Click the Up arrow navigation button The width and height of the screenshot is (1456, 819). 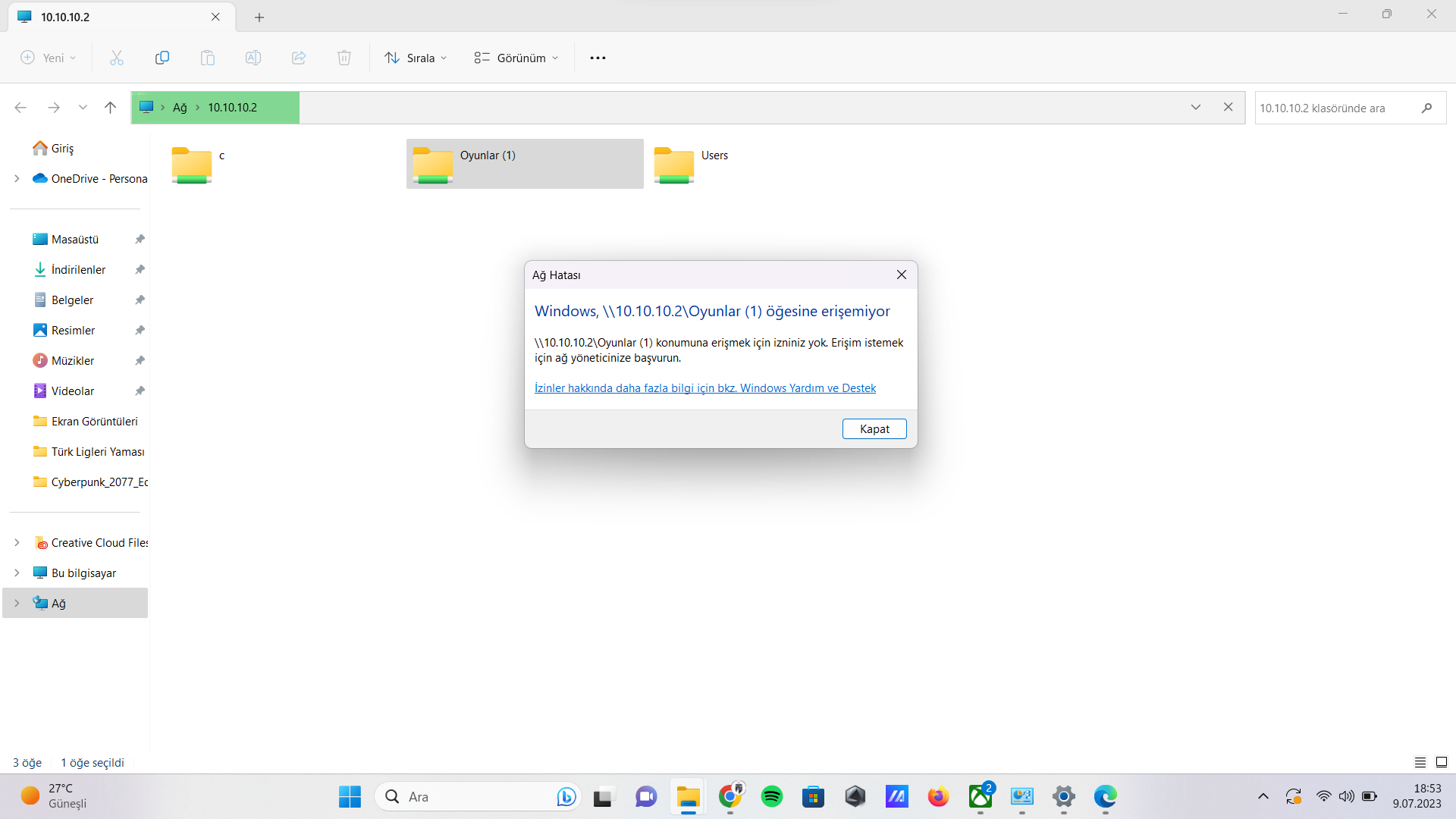pos(110,108)
